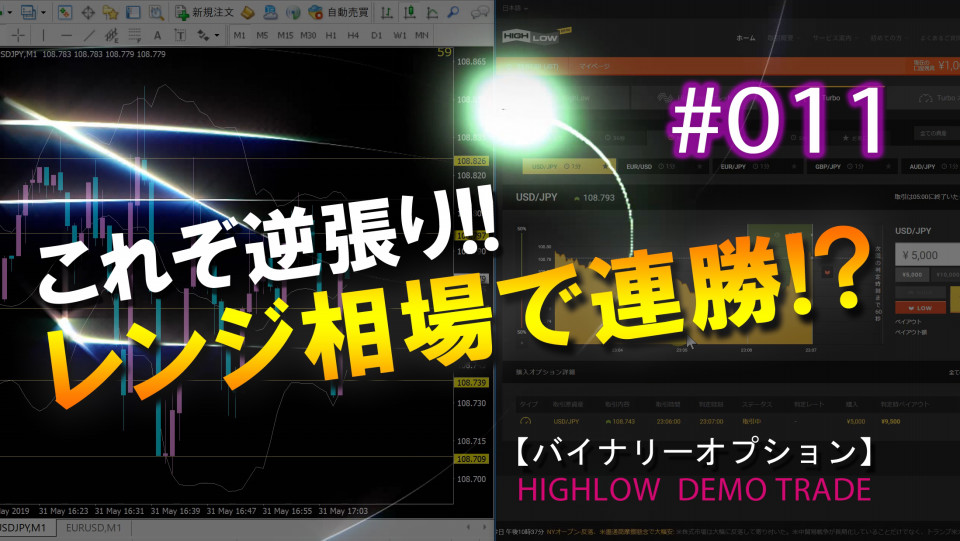Viewport: 960px width, 541px height.
Task: Toggle 自動売買 auto trading
Action: (339, 12)
